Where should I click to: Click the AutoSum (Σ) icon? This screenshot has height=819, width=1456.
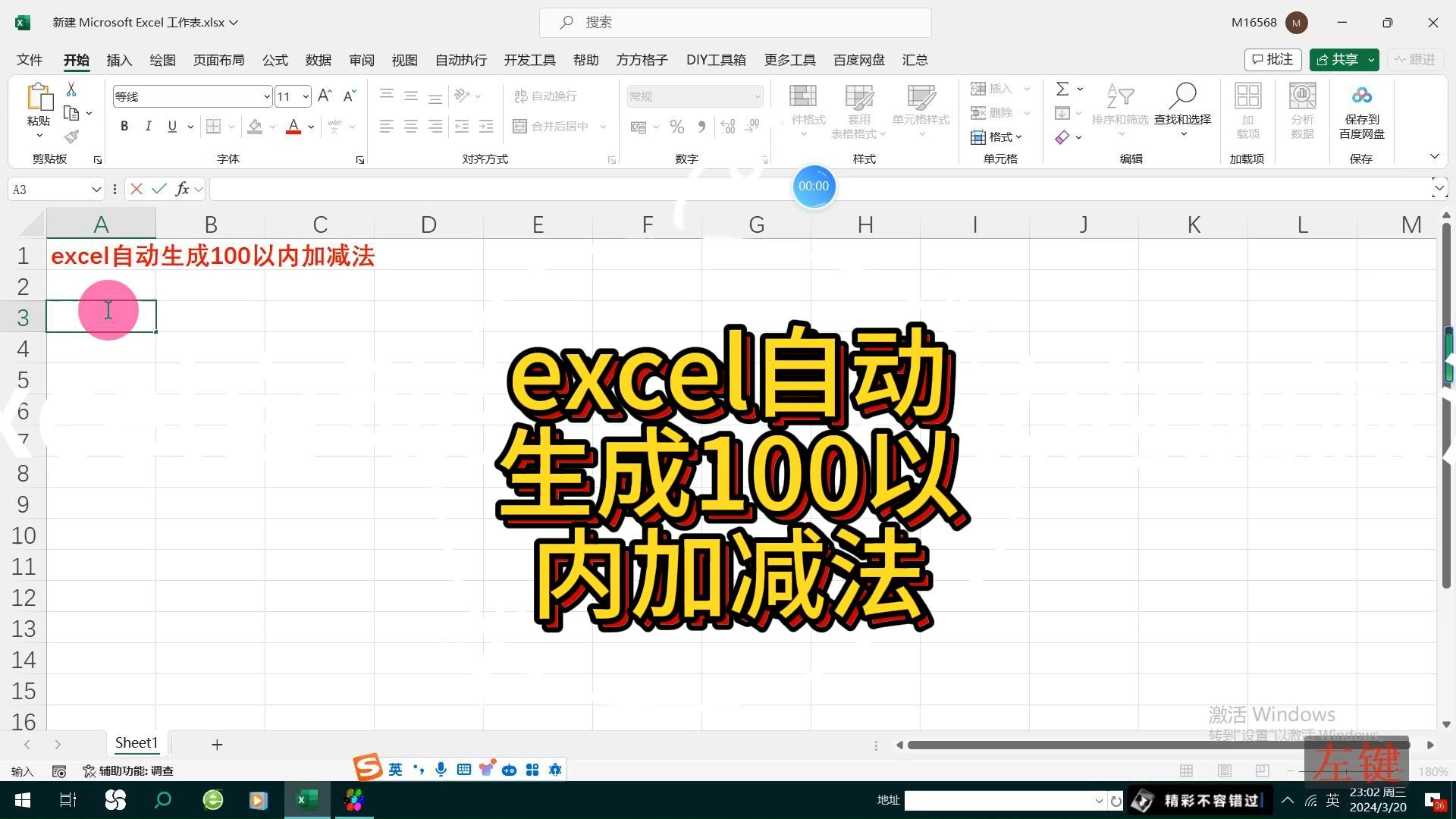pos(1063,88)
